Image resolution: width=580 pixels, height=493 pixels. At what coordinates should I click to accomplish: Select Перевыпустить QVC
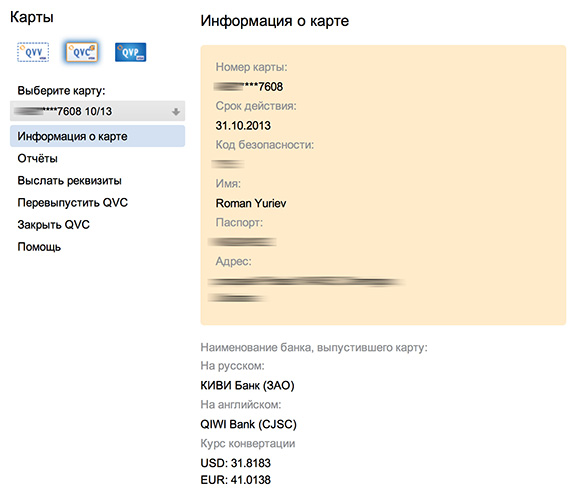tap(72, 203)
